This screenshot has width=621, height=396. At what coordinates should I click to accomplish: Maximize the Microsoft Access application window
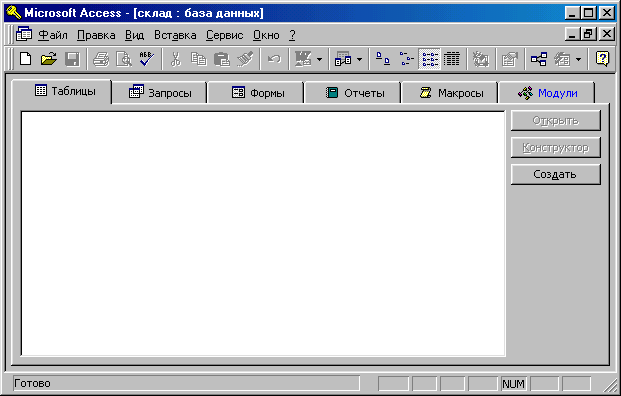(588, 13)
